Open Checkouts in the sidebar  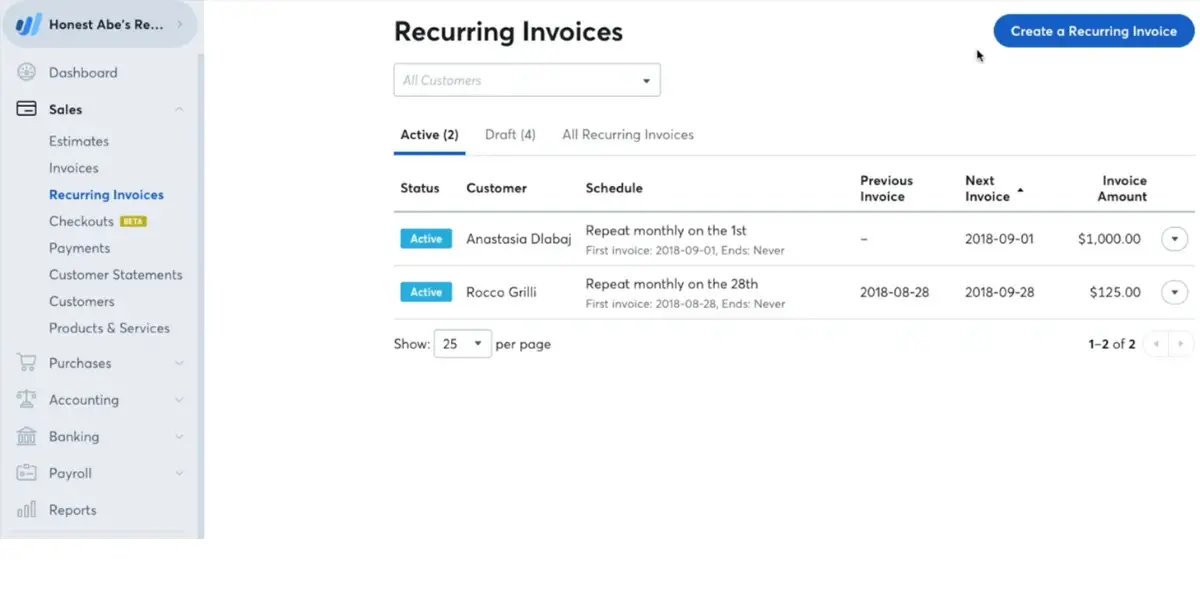point(81,221)
